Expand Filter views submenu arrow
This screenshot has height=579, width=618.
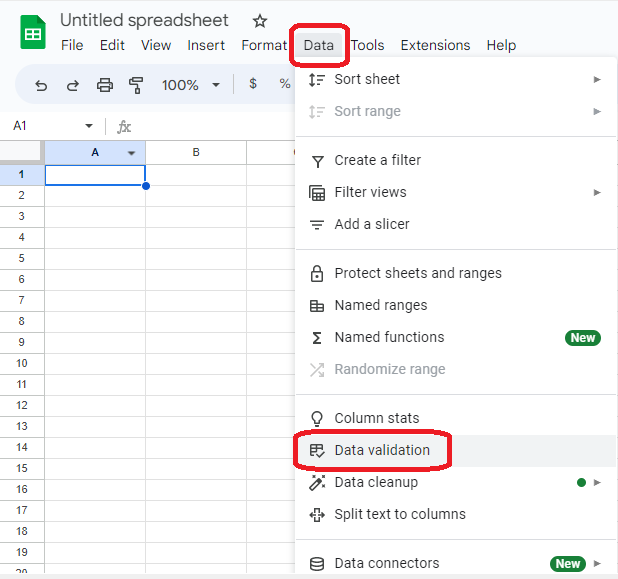click(x=597, y=192)
